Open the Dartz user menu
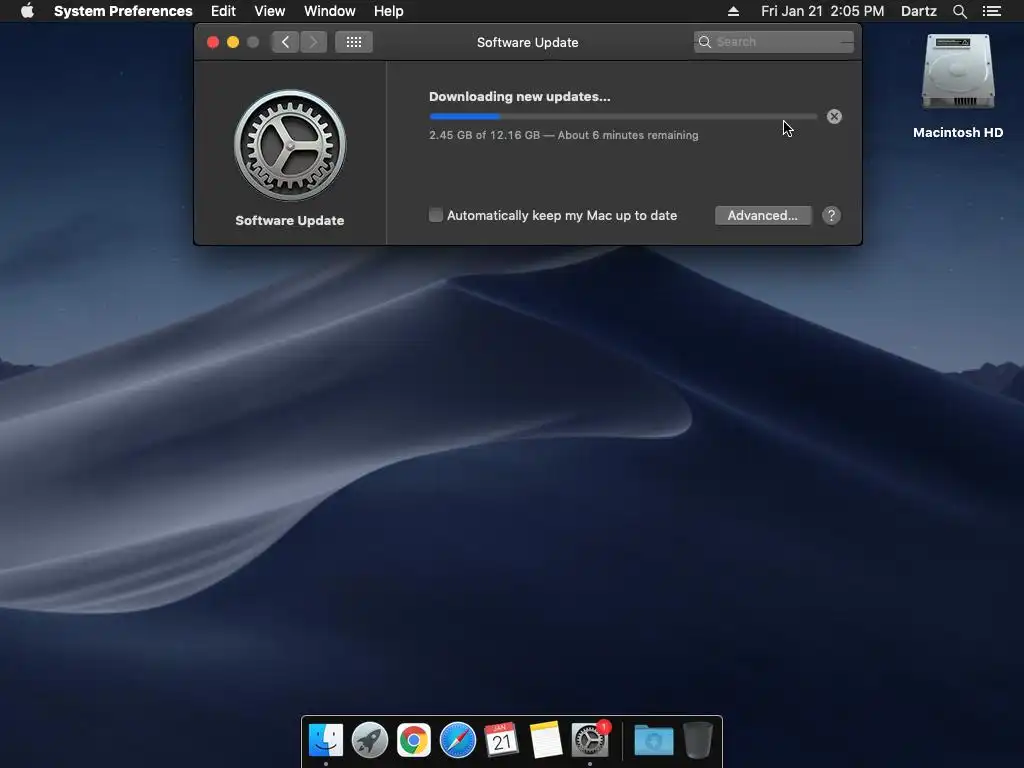Viewport: 1024px width, 768px height. click(x=919, y=11)
